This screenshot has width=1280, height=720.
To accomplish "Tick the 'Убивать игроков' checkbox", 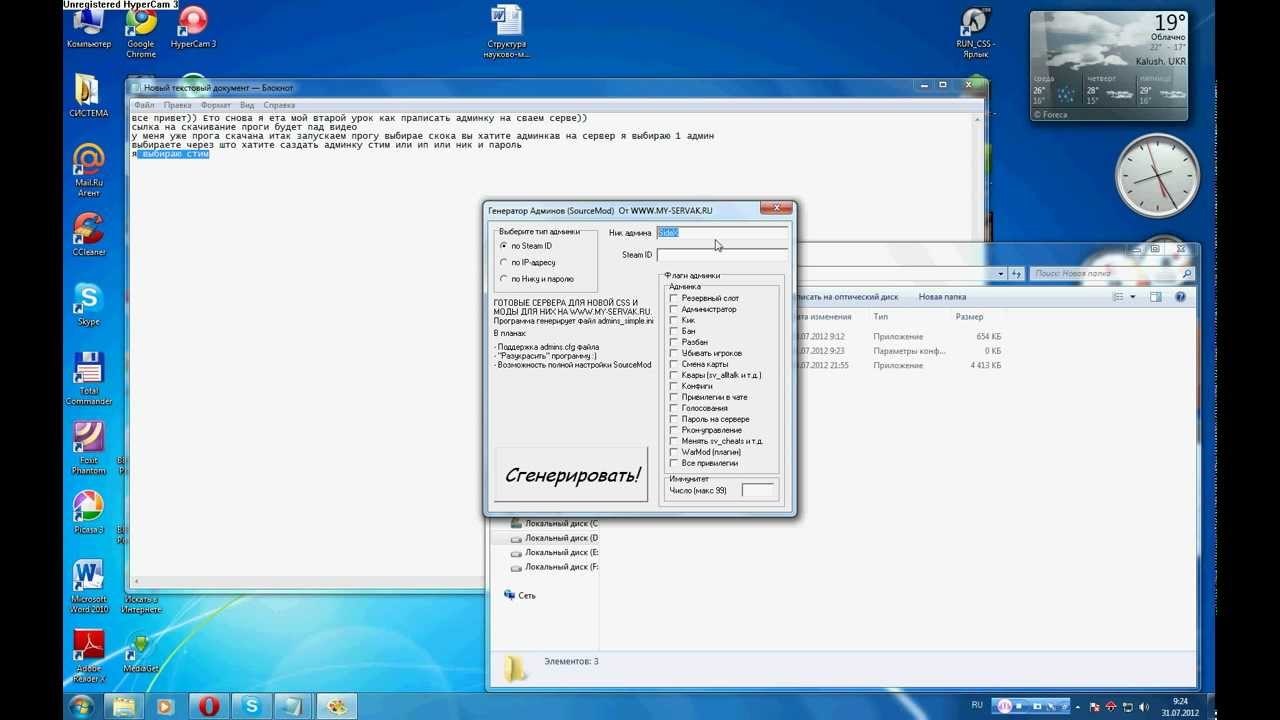I will coord(674,353).
